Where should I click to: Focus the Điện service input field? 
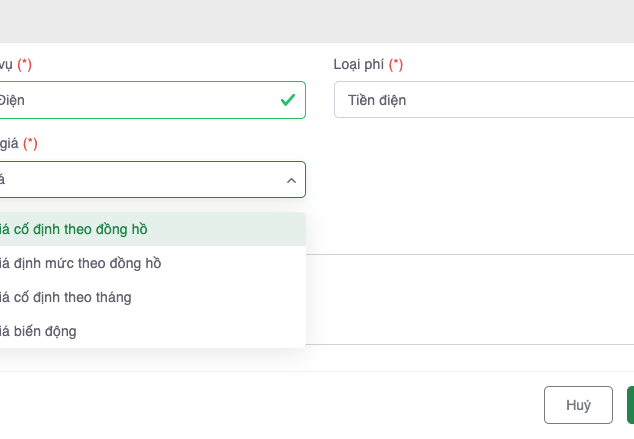coord(130,100)
